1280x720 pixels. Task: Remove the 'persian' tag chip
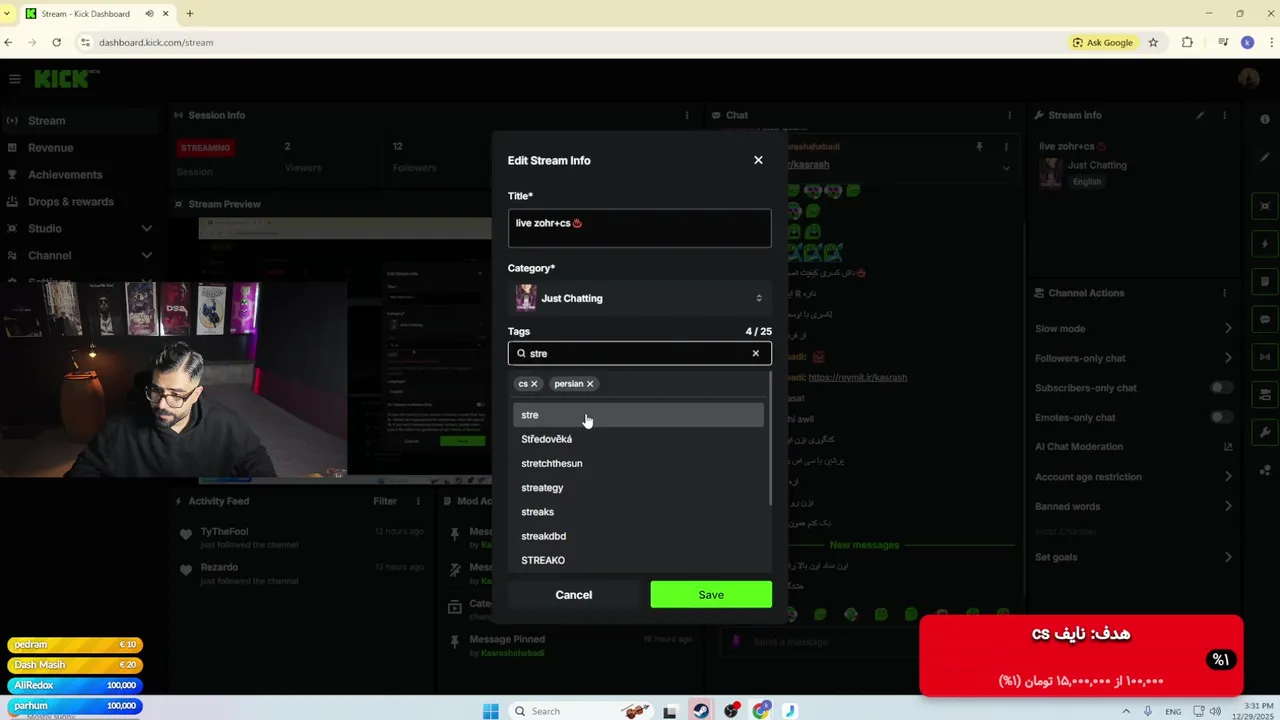pyautogui.click(x=590, y=384)
